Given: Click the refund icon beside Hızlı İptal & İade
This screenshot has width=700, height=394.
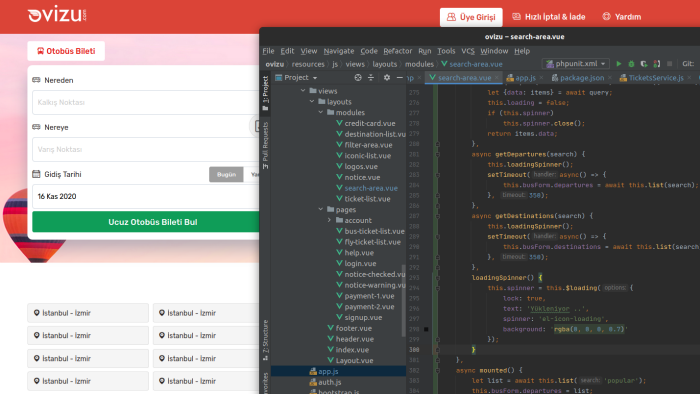Looking at the screenshot, I should pyautogui.click(x=516, y=17).
